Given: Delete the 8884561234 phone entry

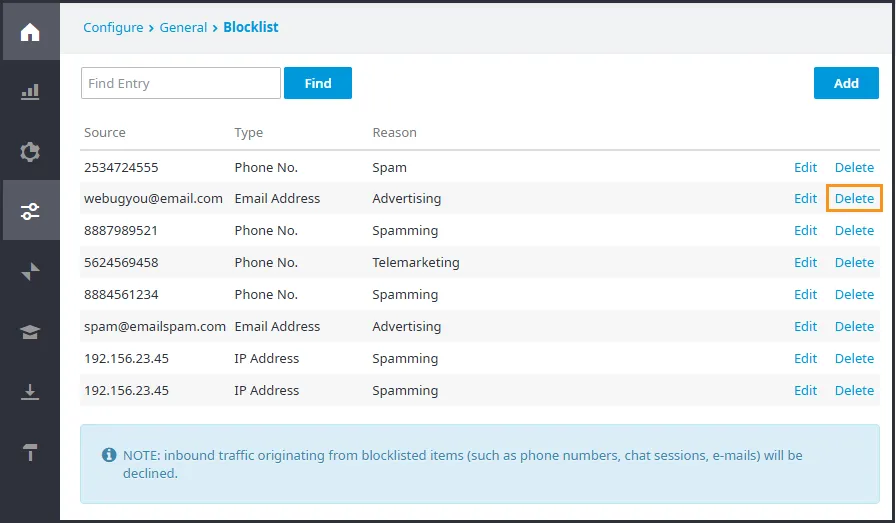Looking at the screenshot, I should 854,294.
